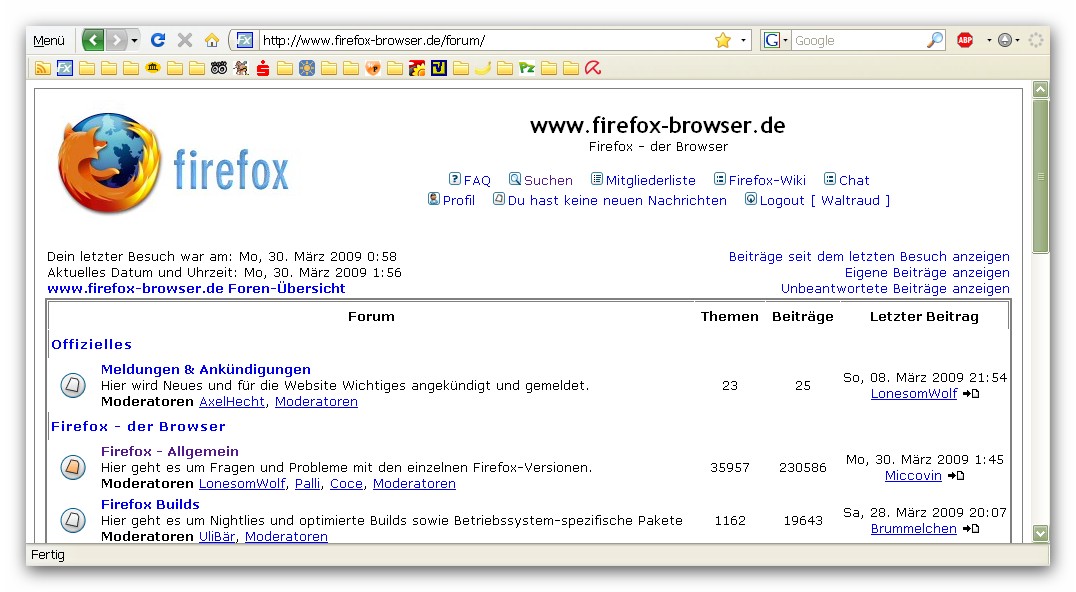Open 'Eigene Beiträge anzeigen' link
Screen dimensions: 1076x592
(x=927, y=272)
